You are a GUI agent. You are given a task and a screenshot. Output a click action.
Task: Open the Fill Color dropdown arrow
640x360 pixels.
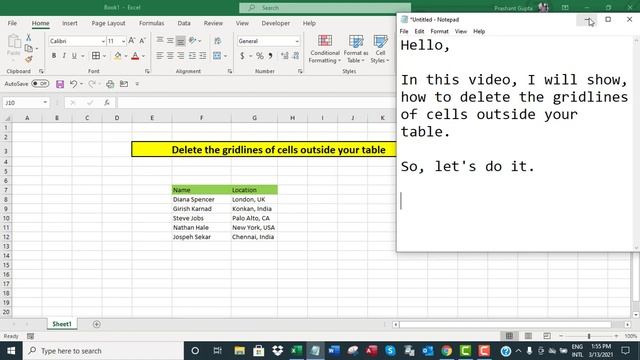126,56
